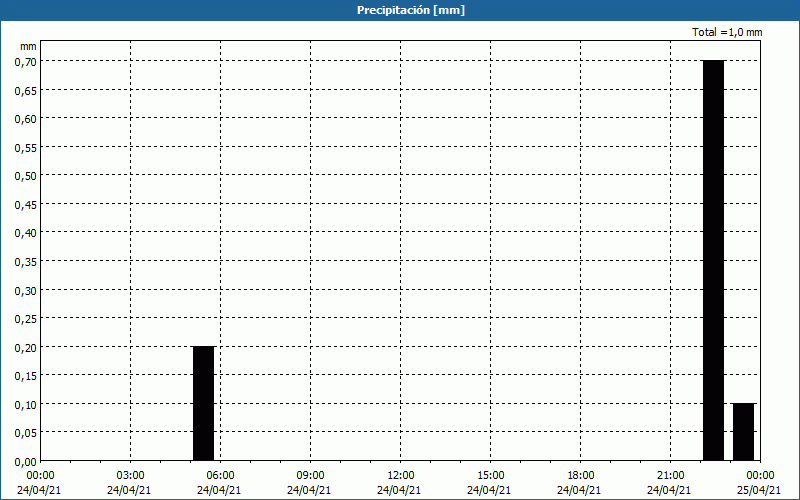Click the 0,65 y-axis label
The image size is (800, 500).
[26, 90]
